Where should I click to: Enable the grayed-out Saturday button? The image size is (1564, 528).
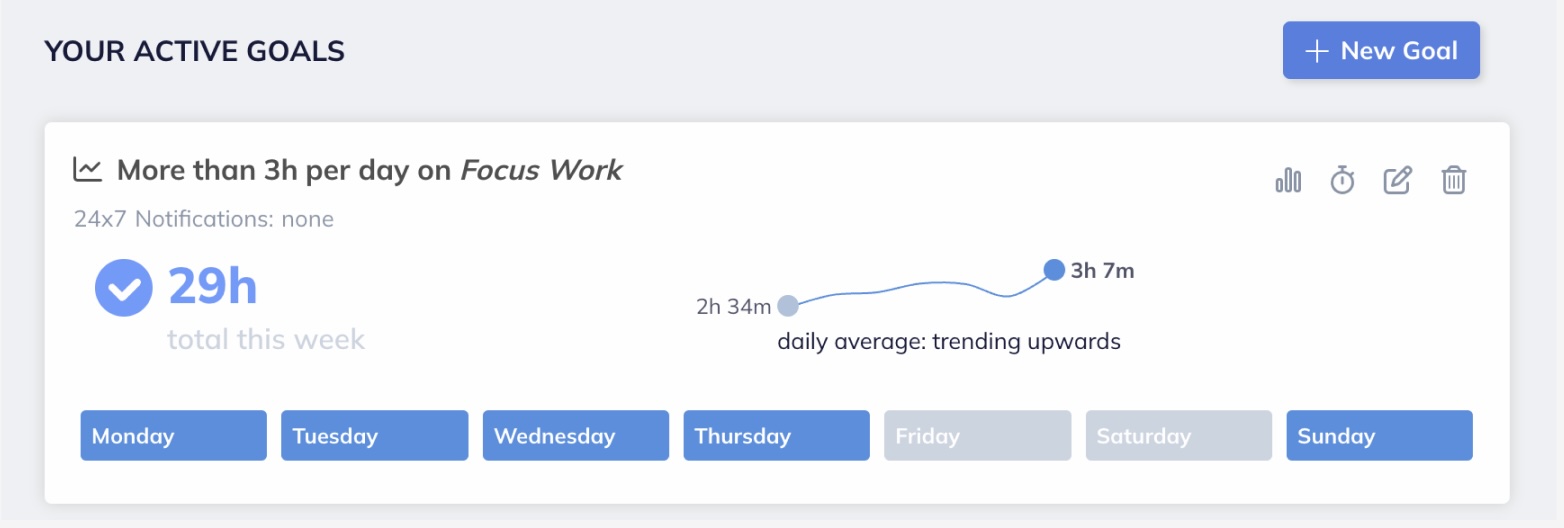(x=1179, y=435)
